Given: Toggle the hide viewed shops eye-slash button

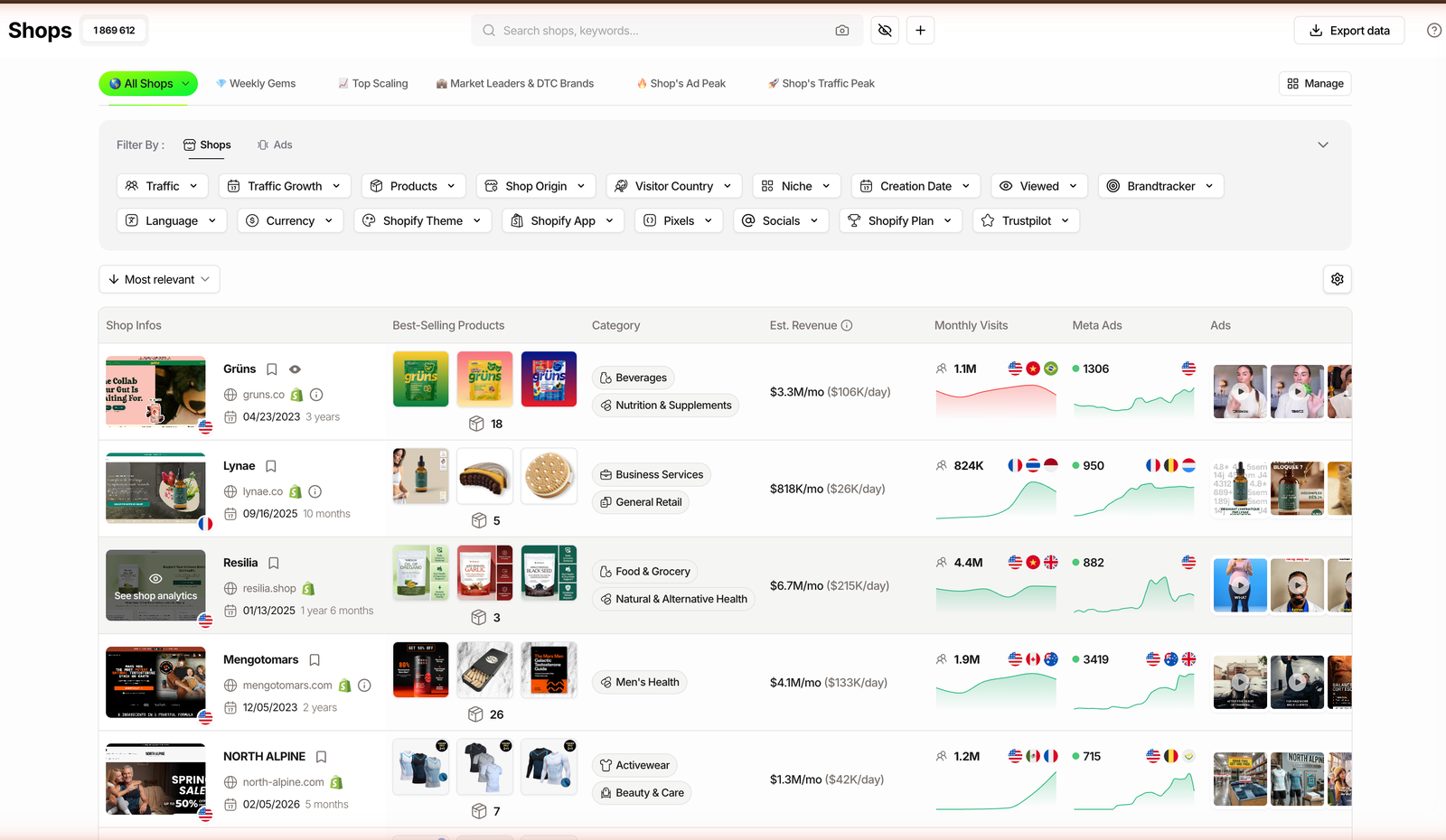Looking at the screenshot, I should [885, 31].
